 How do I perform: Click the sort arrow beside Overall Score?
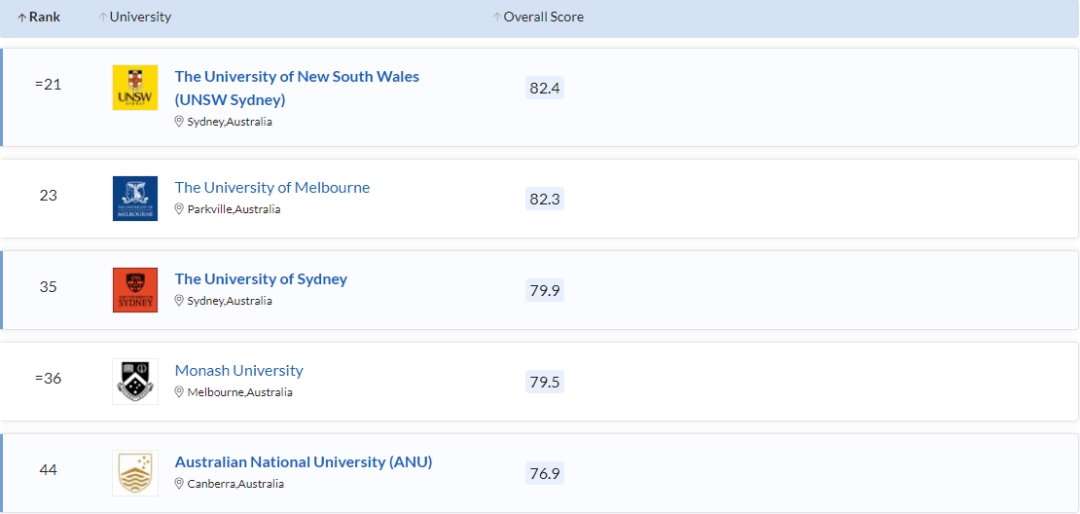tap(497, 18)
